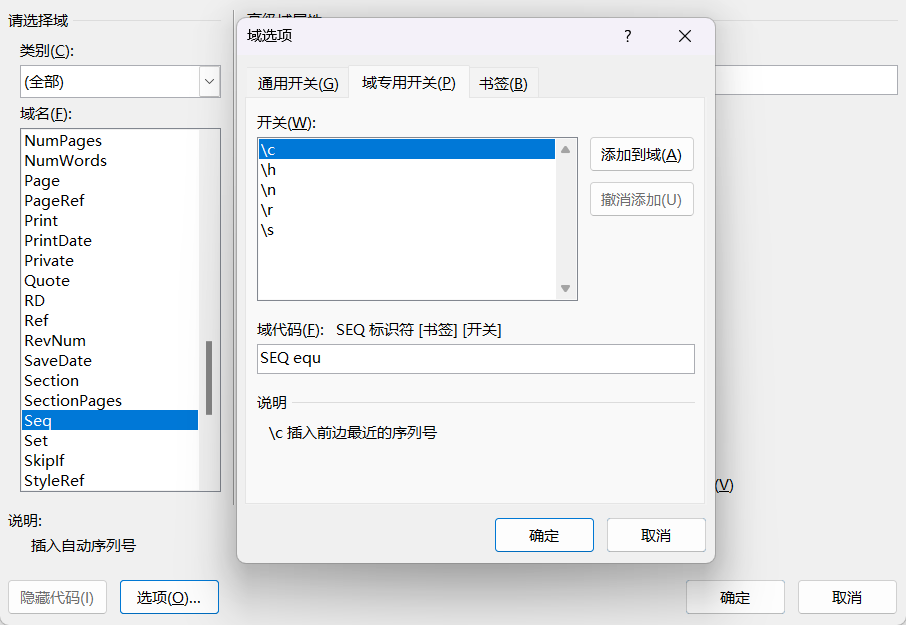Cancel the 域选项 dialog with 取消

pos(656,535)
